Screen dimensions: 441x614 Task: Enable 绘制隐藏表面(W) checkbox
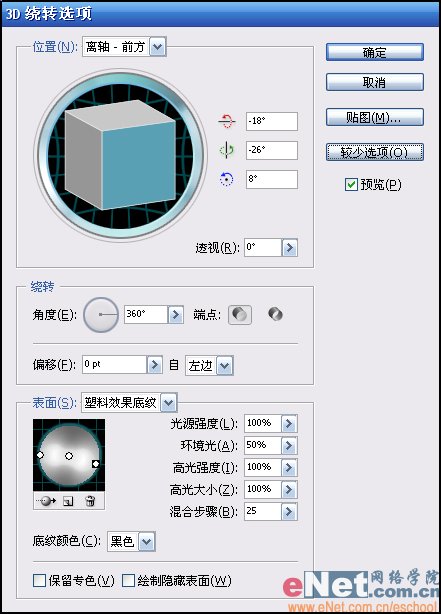[x=128, y=580]
